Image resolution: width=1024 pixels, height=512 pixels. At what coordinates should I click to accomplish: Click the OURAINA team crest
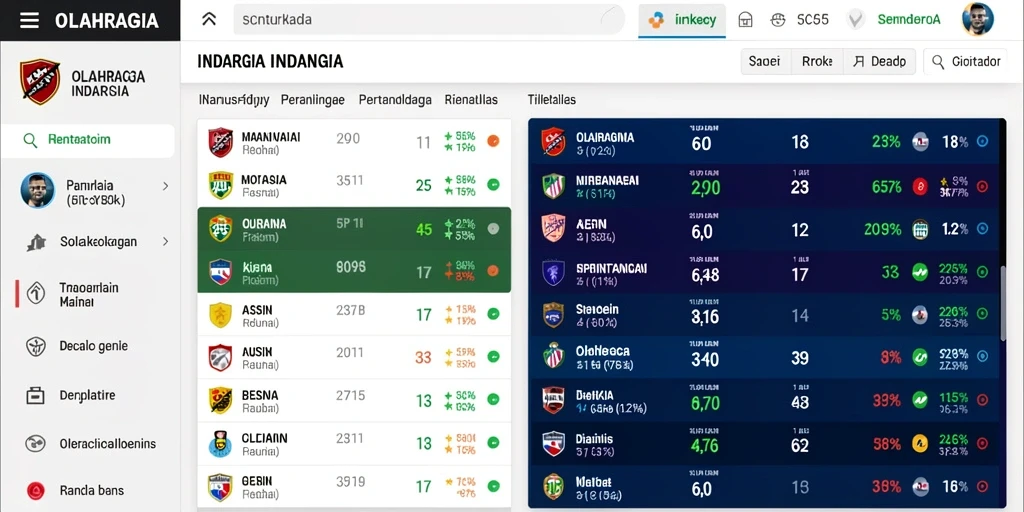point(221,229)
